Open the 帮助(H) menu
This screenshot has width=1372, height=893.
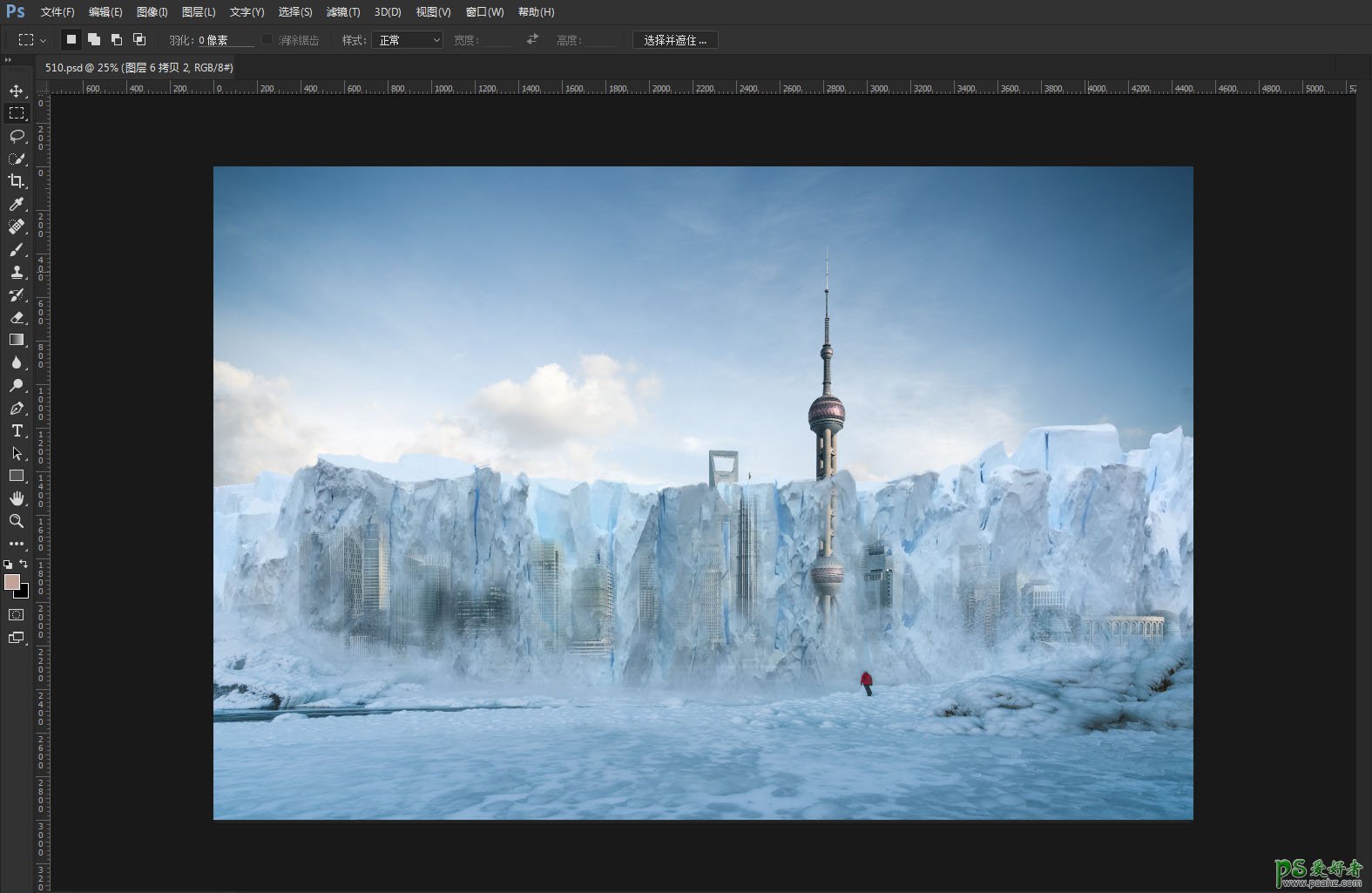[x=536, y=12]
